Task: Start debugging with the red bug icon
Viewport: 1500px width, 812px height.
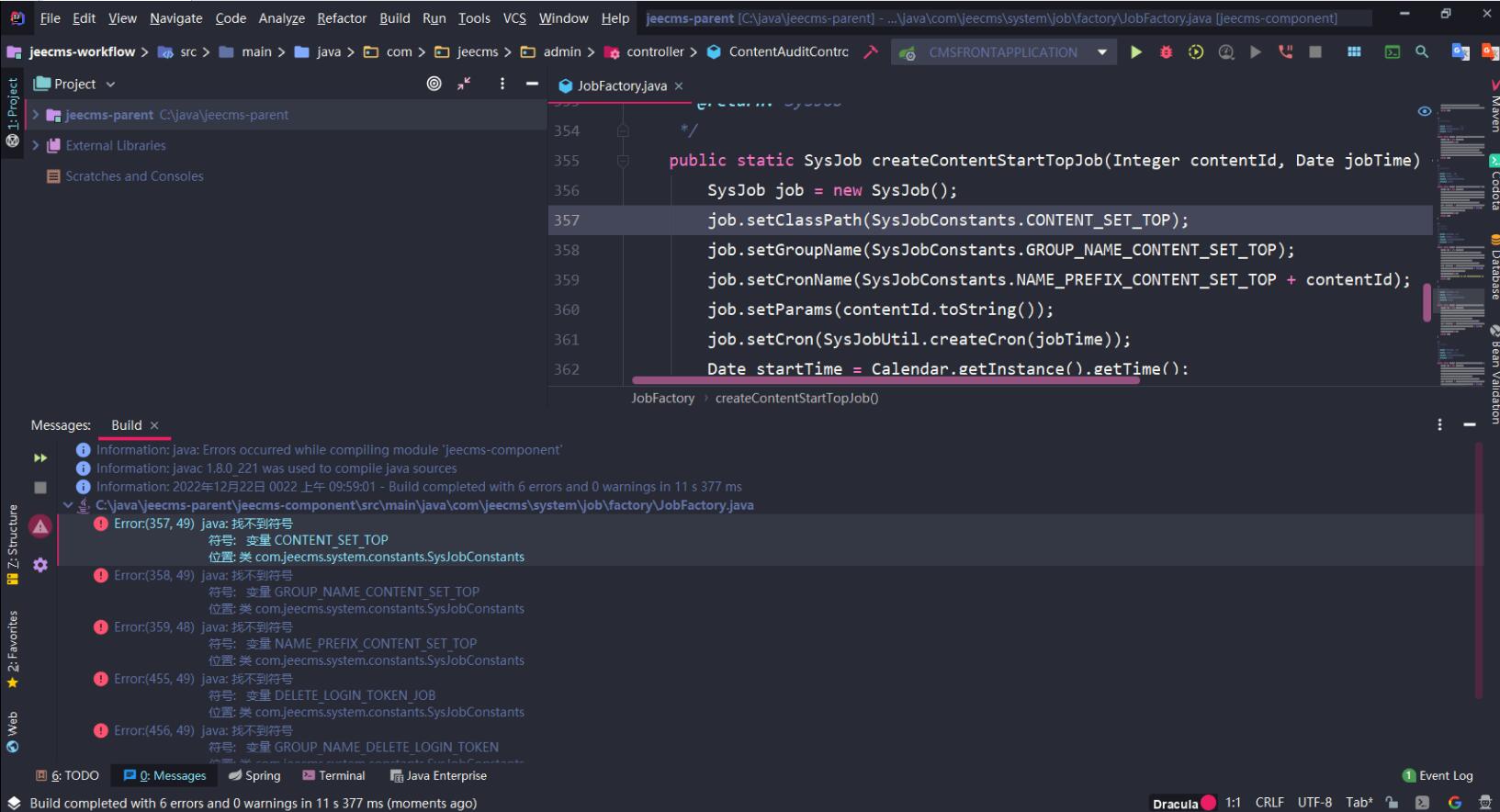Action: (1166, 52)
